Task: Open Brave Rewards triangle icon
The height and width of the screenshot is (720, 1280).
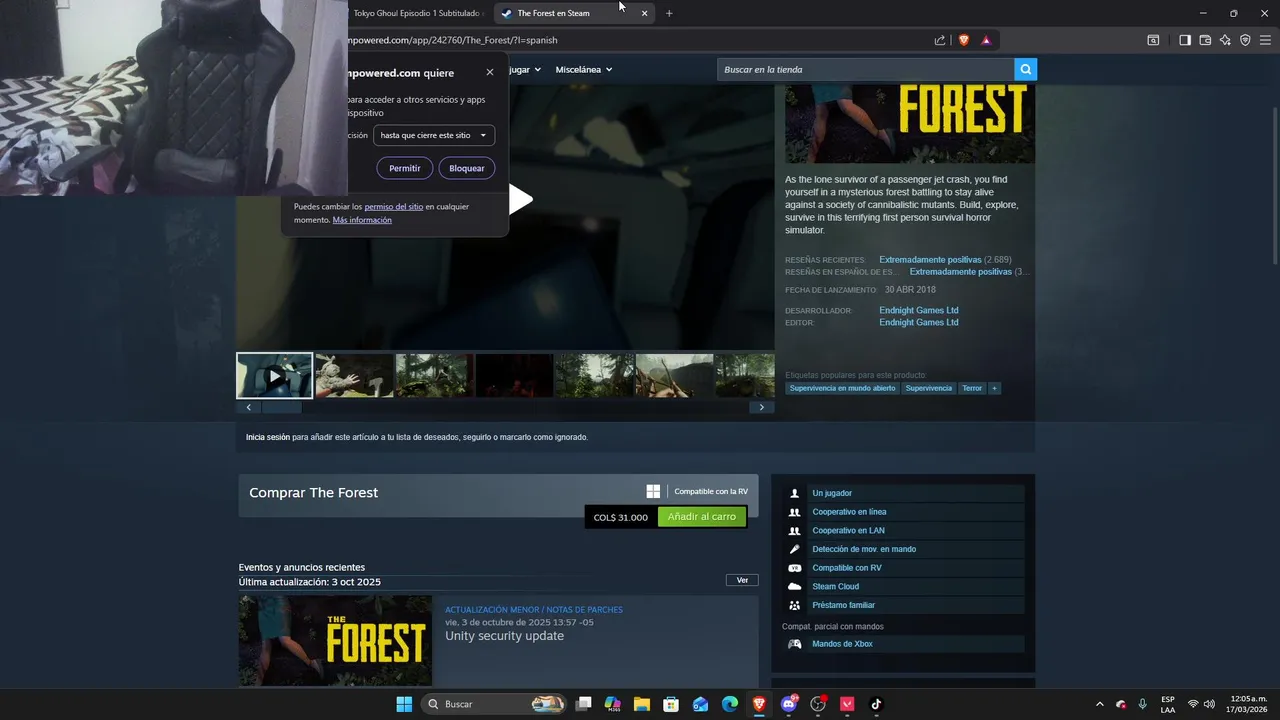Action: [x=986, y=40]
